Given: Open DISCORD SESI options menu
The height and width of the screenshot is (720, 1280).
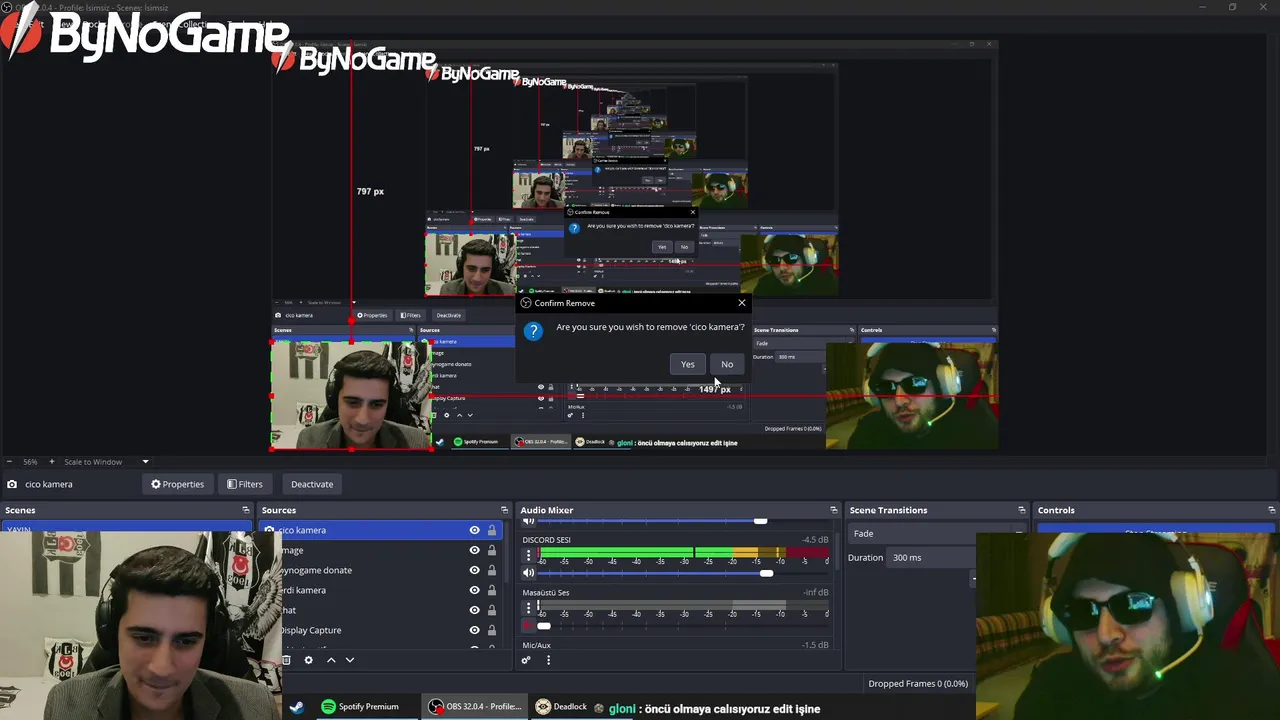Looking at the screenshot, I should (528, 556).
